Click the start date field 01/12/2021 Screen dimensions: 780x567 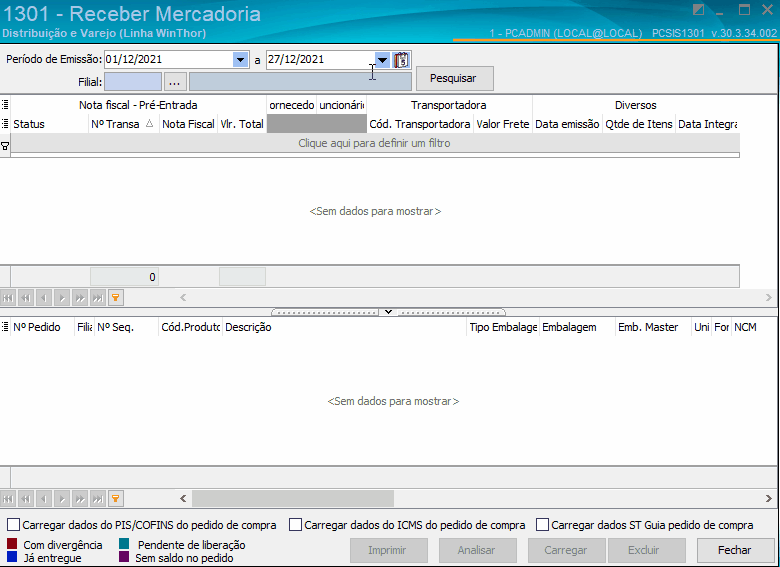coord(169,60)
